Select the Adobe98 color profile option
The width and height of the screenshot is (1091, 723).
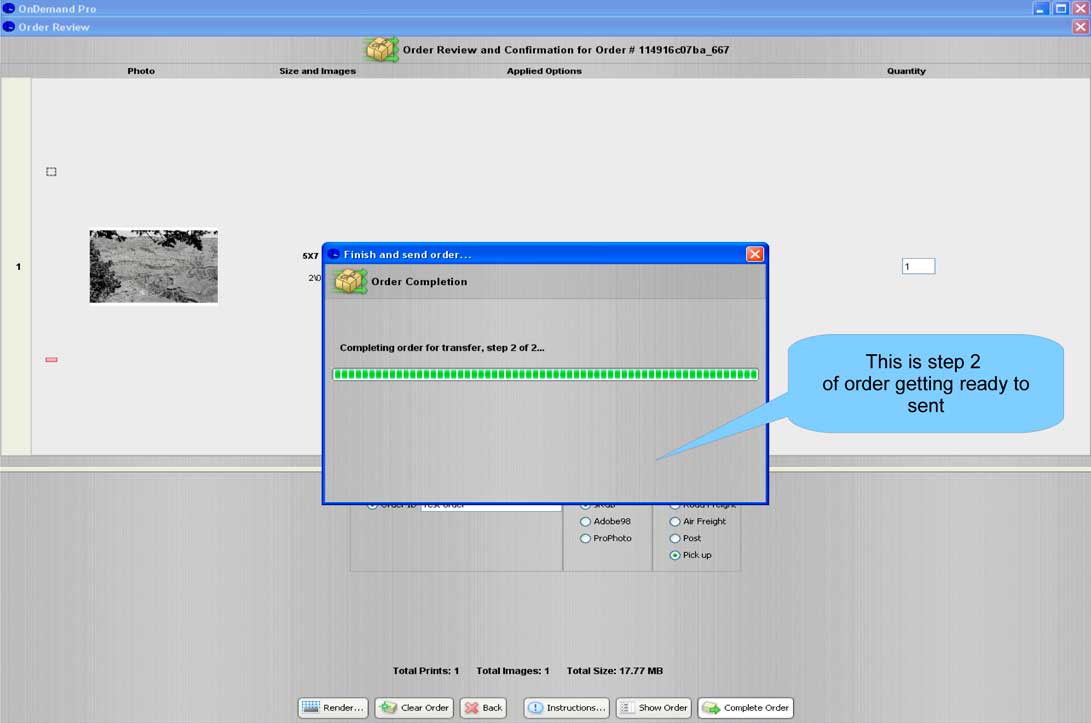586,521
